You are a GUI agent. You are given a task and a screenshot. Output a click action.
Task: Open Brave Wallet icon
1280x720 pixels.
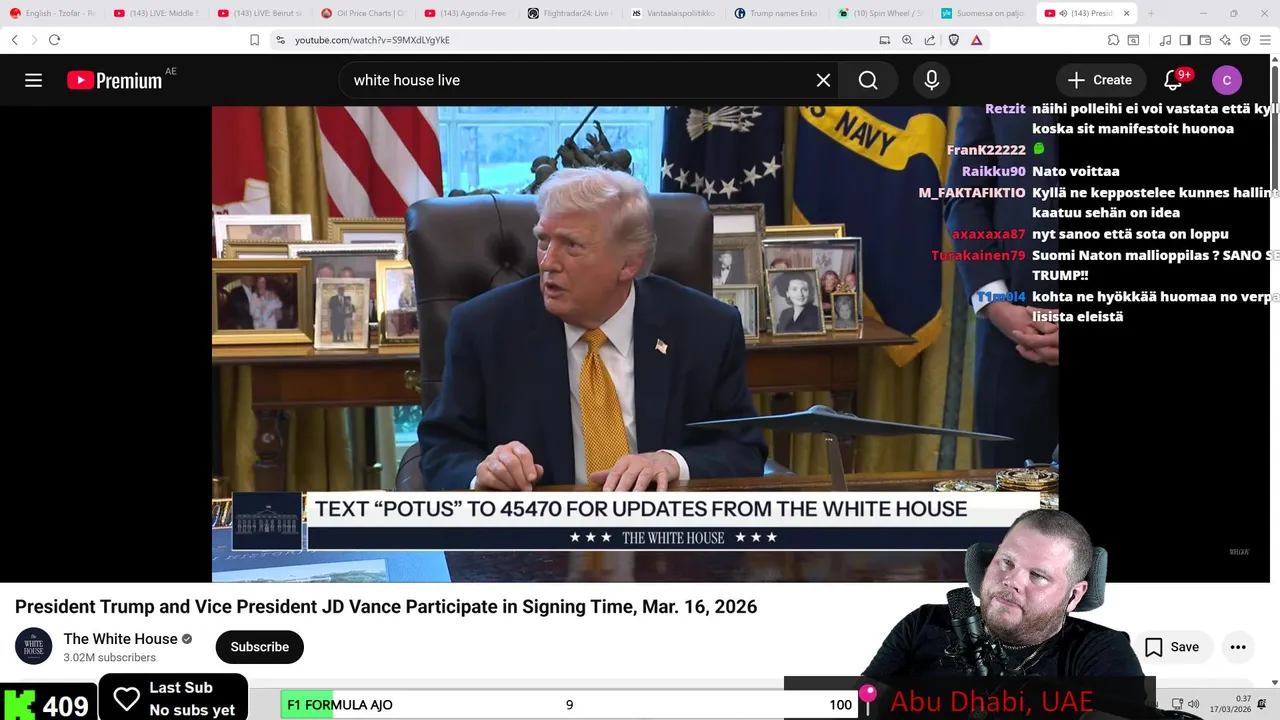pyautogui.click(x=1205, y=40)
